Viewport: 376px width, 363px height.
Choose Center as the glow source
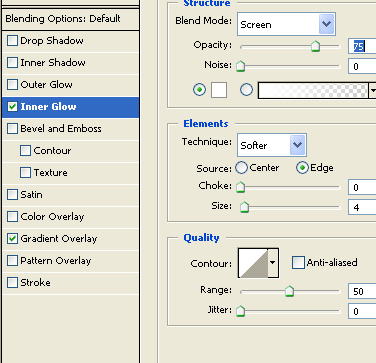click(241, 168)
